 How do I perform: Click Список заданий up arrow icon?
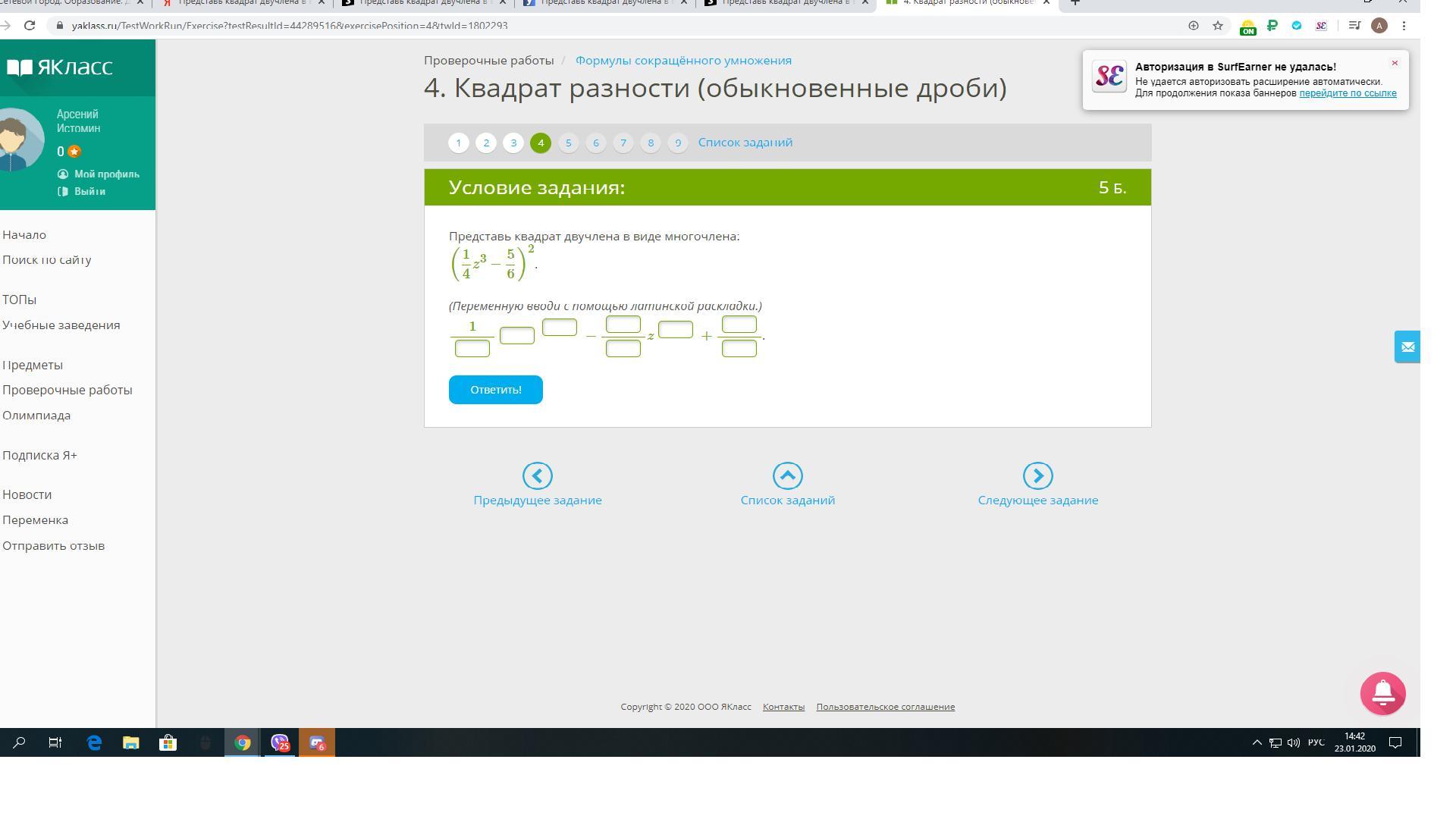click(x=788, y=476)
